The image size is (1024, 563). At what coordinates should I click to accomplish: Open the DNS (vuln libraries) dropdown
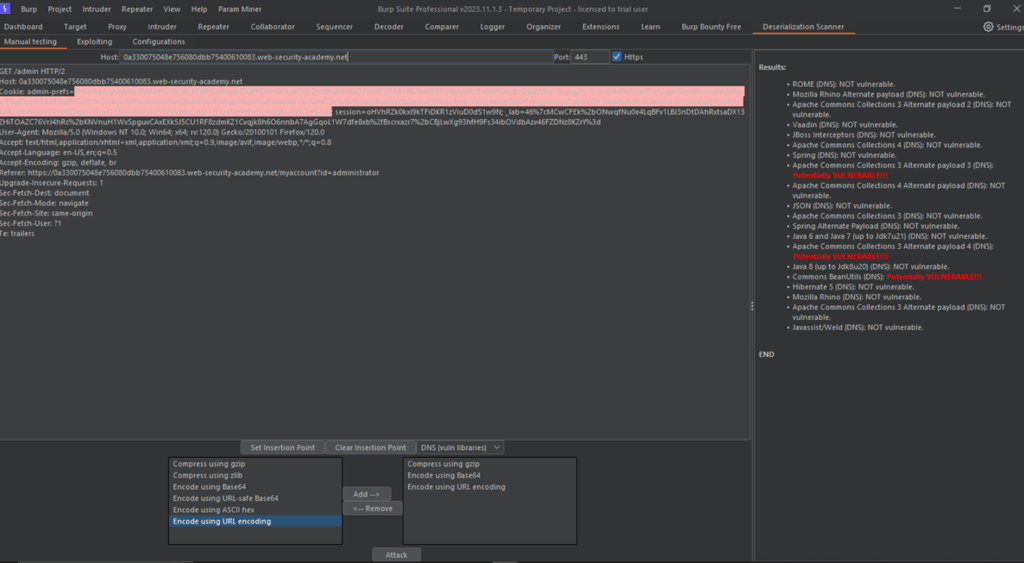click(x=460, y=447)
